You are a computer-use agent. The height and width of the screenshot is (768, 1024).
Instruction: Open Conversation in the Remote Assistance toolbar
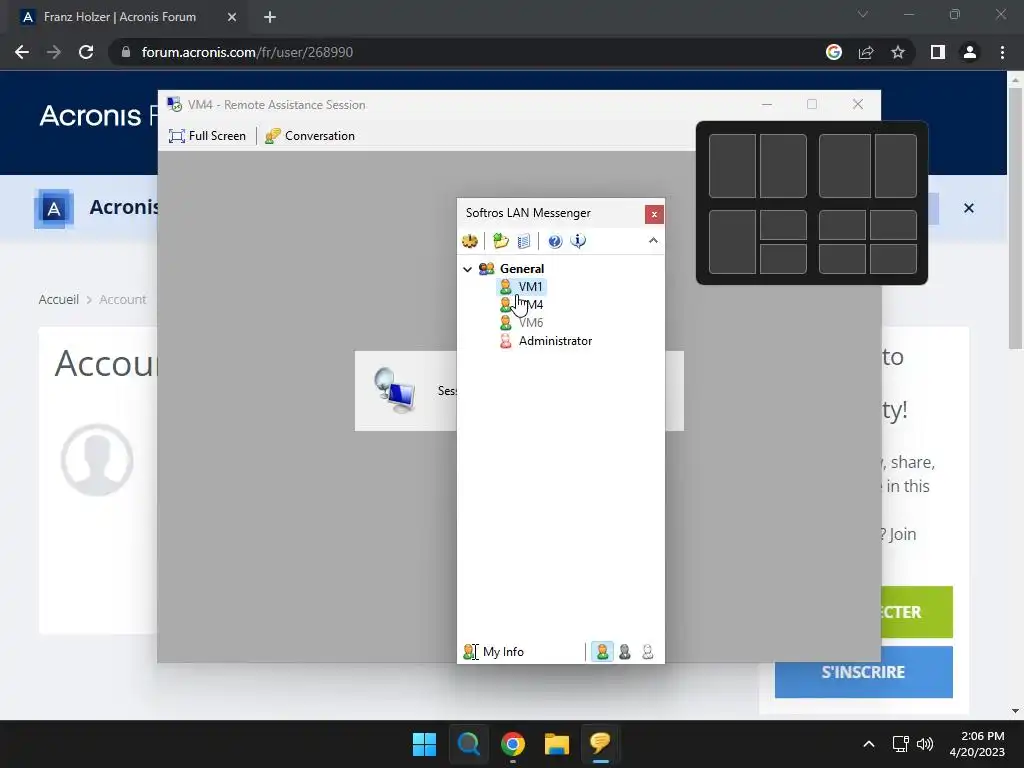[x=310, y=136]
